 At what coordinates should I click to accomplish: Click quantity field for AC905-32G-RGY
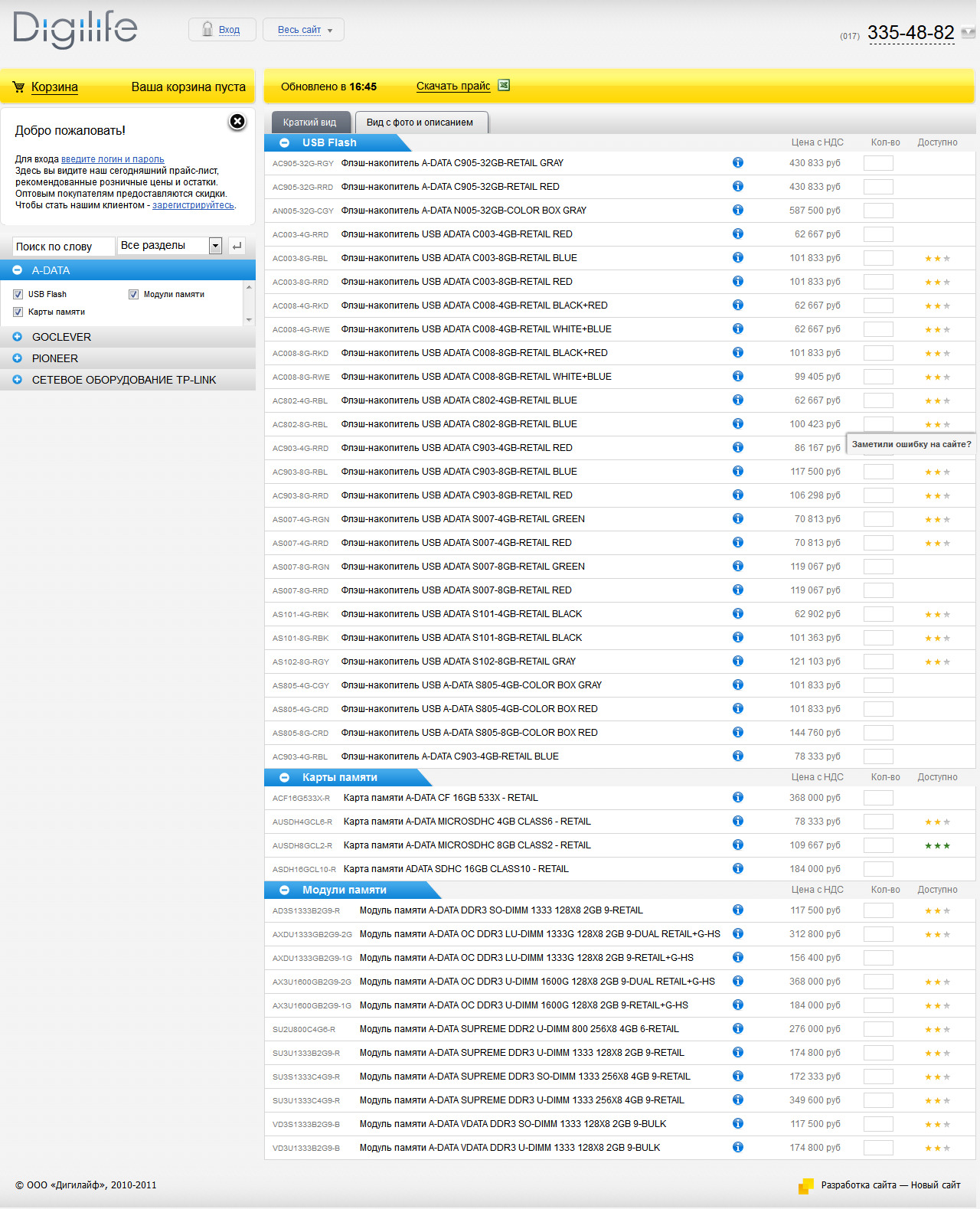pos(878,163)
